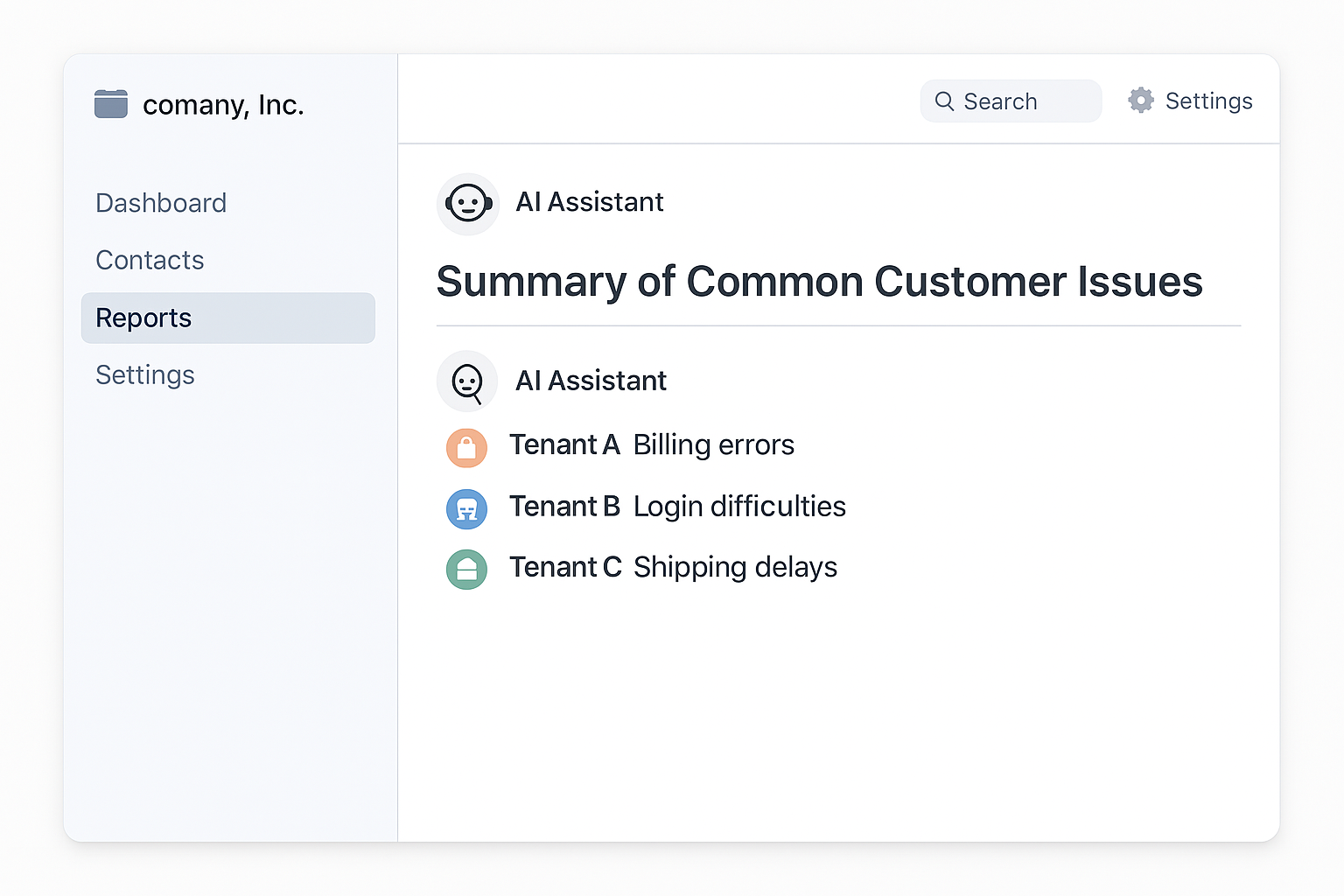The width and height of the screenshot is (1344, 896).
Task: Click the AI Assistant robot avatar at top
Action: (468, 204)
